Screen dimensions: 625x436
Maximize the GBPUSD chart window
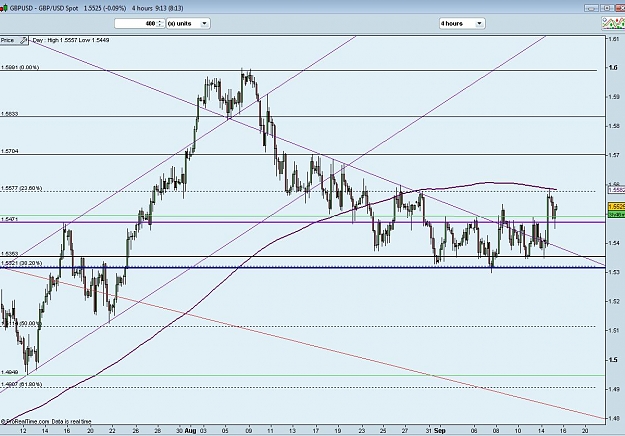pyautogui.click(x=607, y=8)
